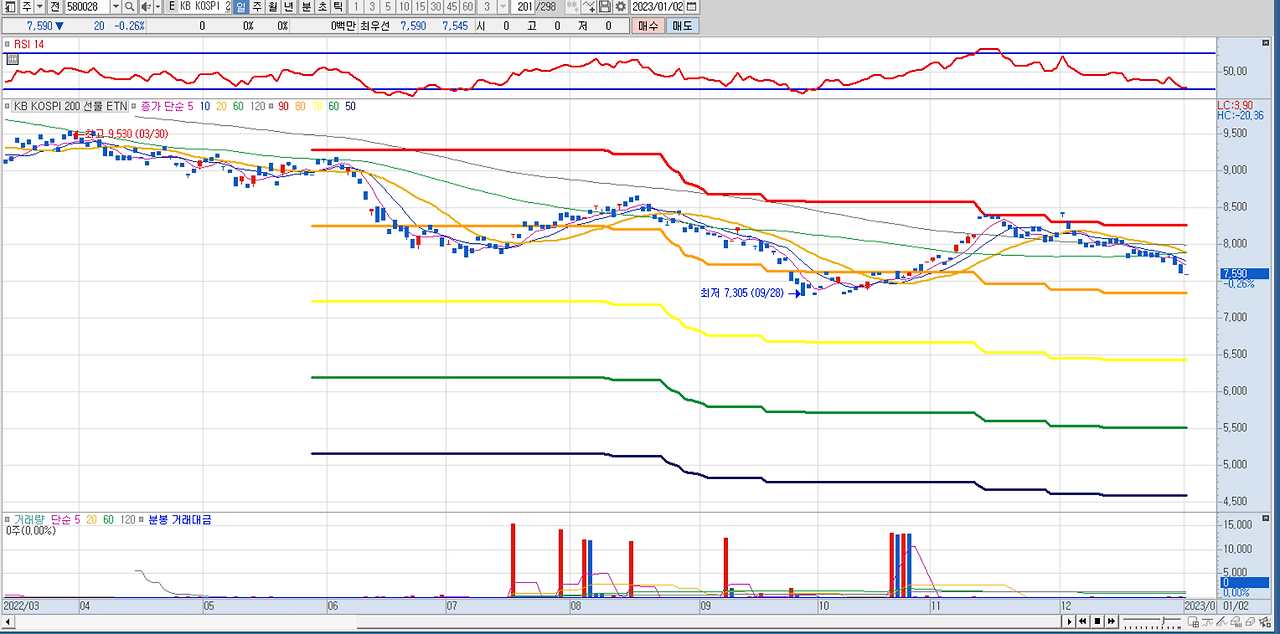Click the pencil draw icon at bottom right
The image size is (1280, 634).
1221,622
